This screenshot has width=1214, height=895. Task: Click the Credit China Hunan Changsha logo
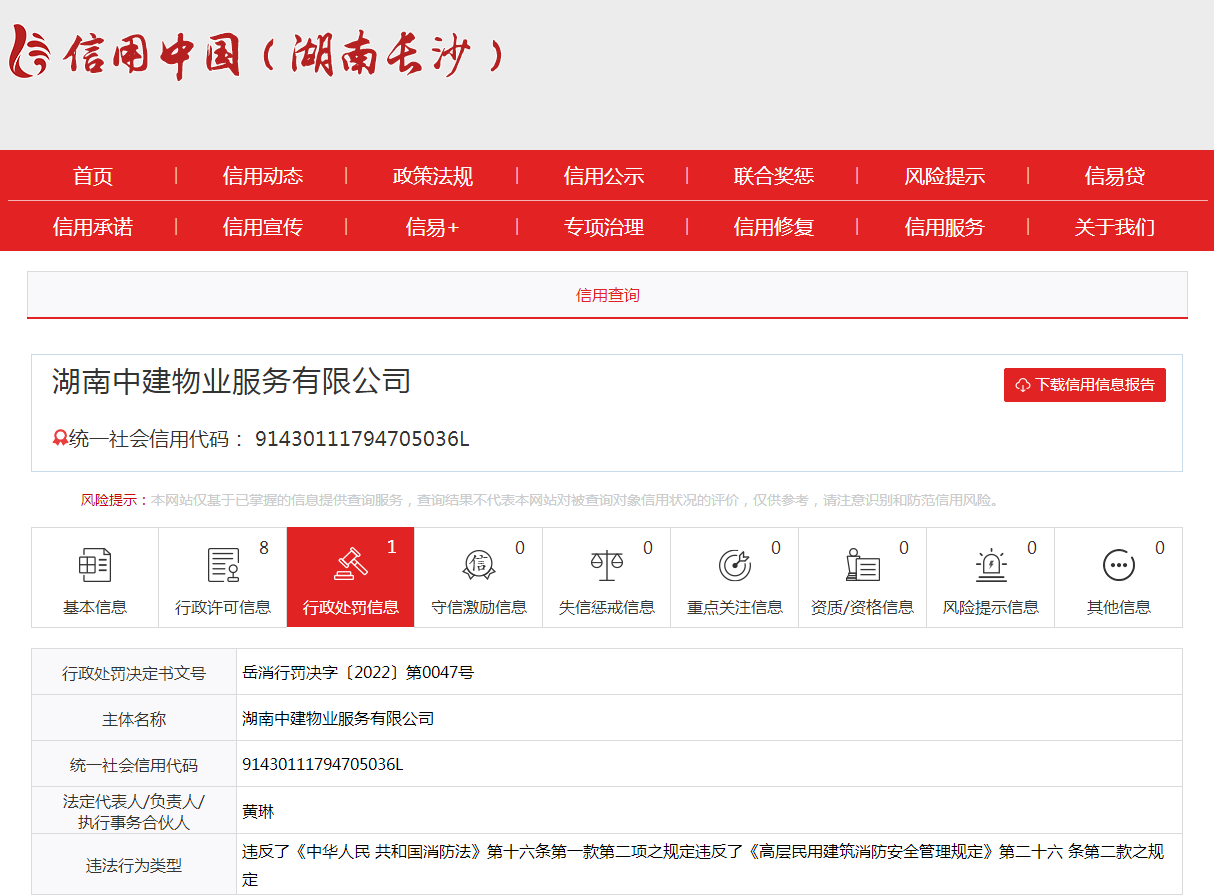click(257, 52)
